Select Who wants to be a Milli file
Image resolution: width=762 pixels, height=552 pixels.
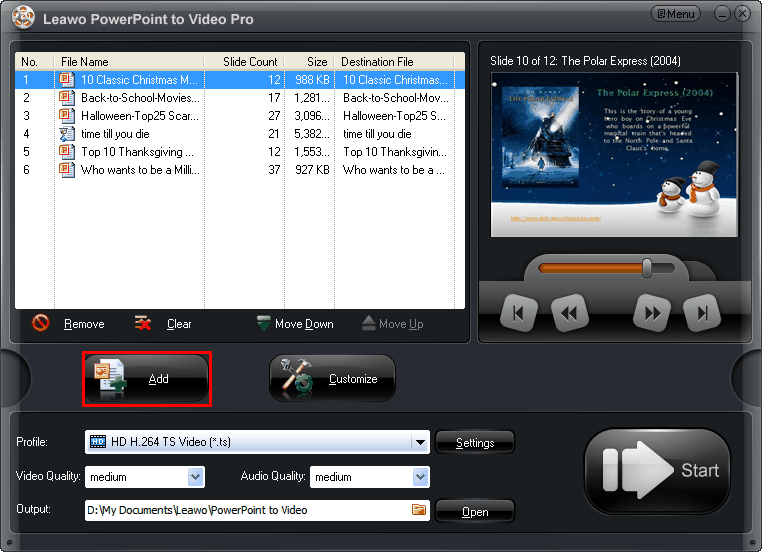[240, 170]
